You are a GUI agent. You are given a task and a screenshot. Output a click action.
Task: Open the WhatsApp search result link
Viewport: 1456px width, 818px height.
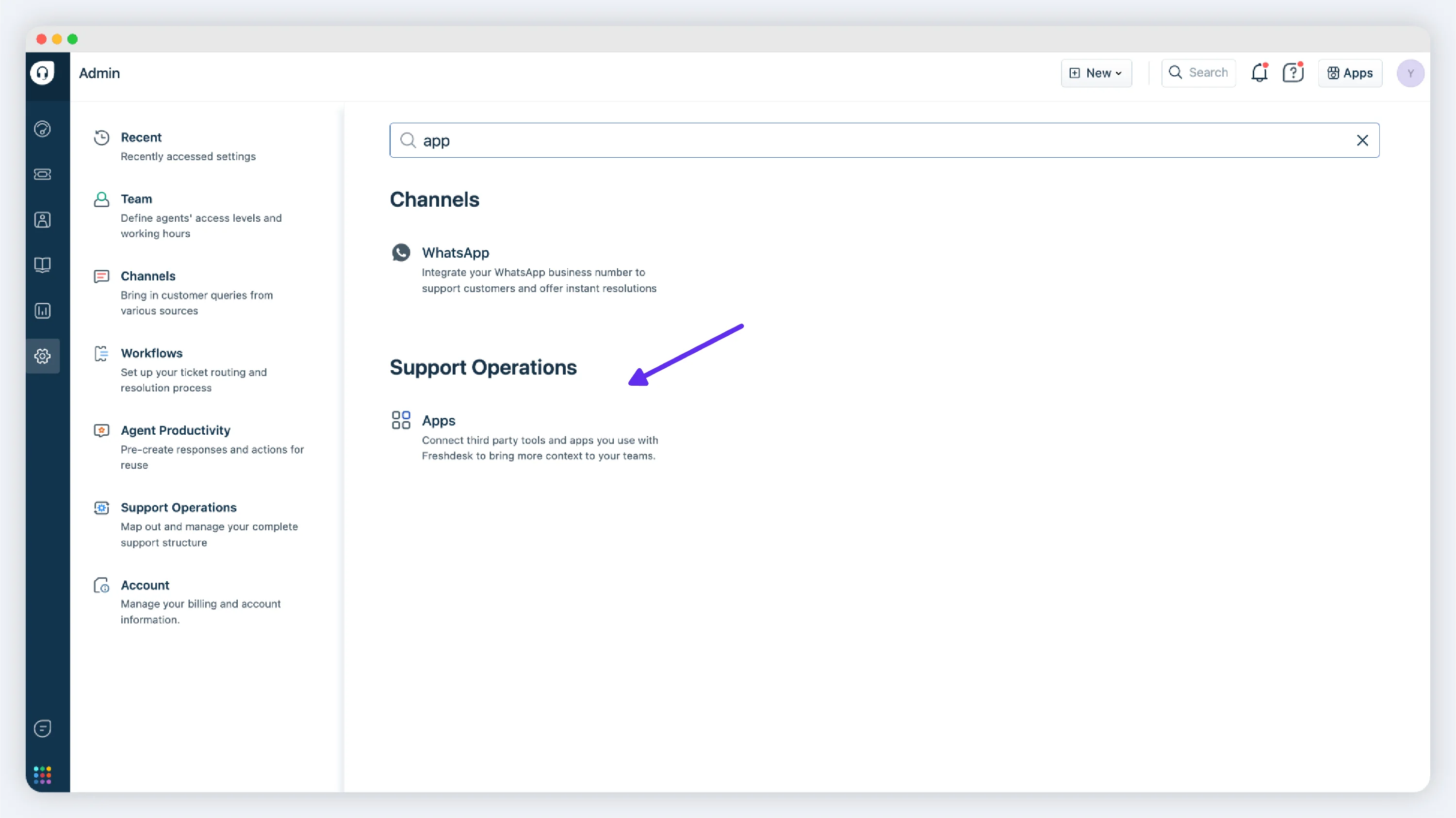click(456, 253)
